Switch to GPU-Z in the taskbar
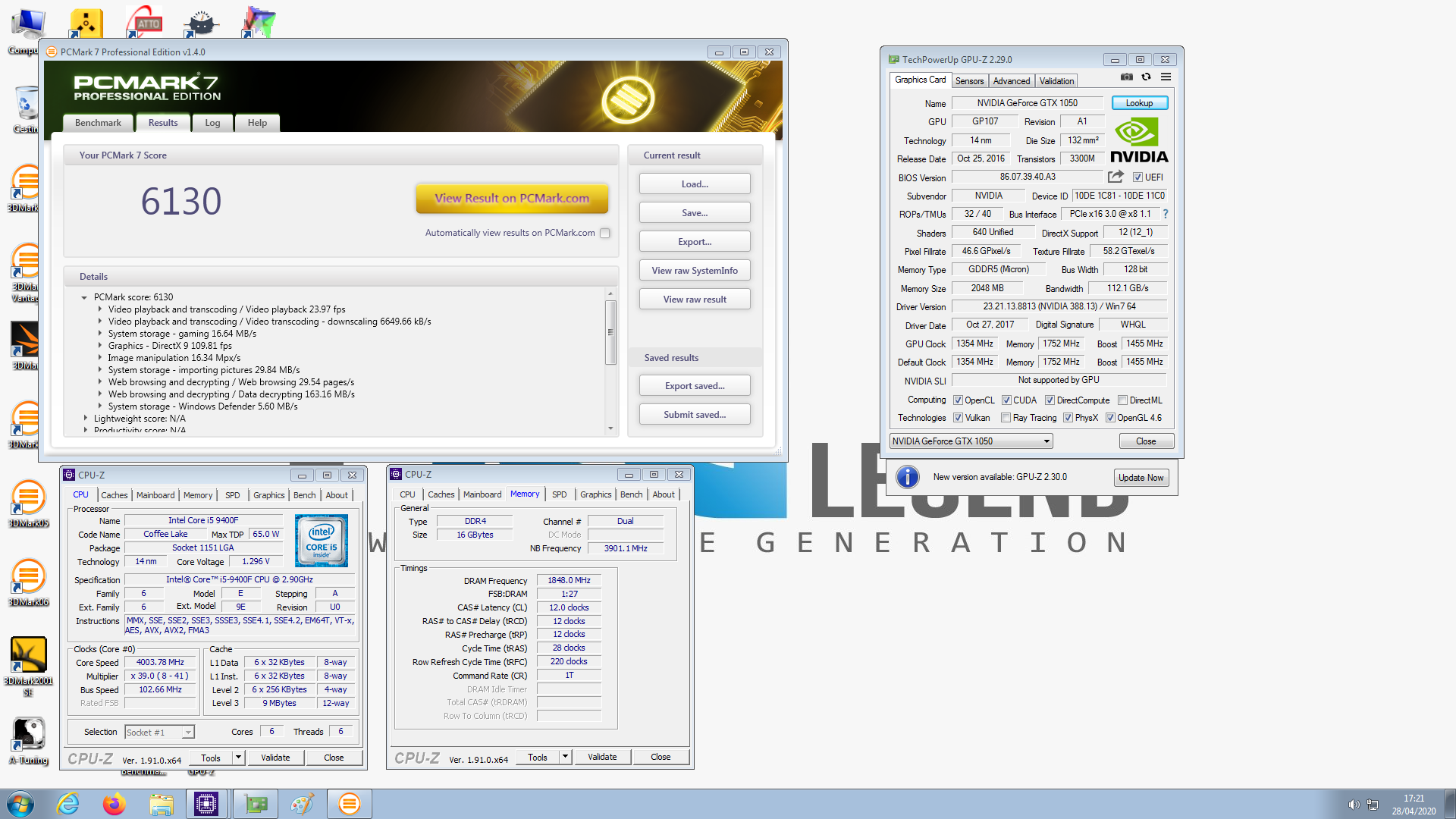 (256, 804)
